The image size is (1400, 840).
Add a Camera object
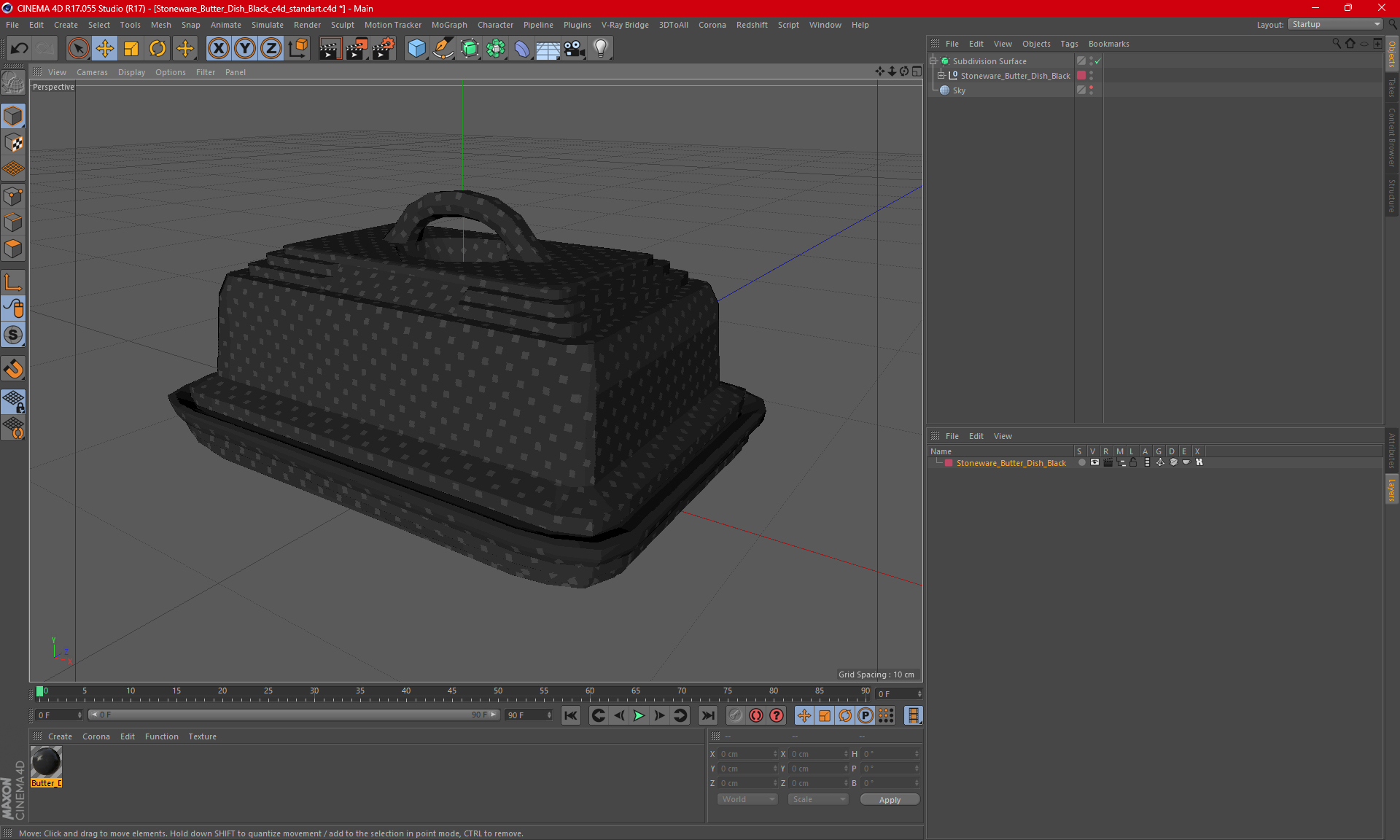(x=575, y=48)
